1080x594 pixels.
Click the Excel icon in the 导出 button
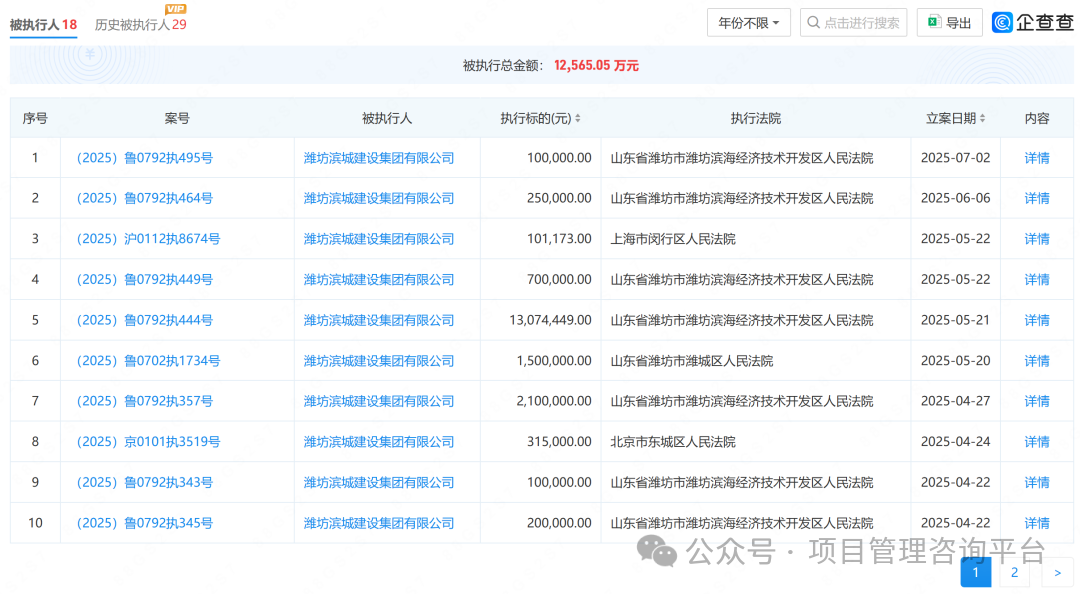point(934,22)
